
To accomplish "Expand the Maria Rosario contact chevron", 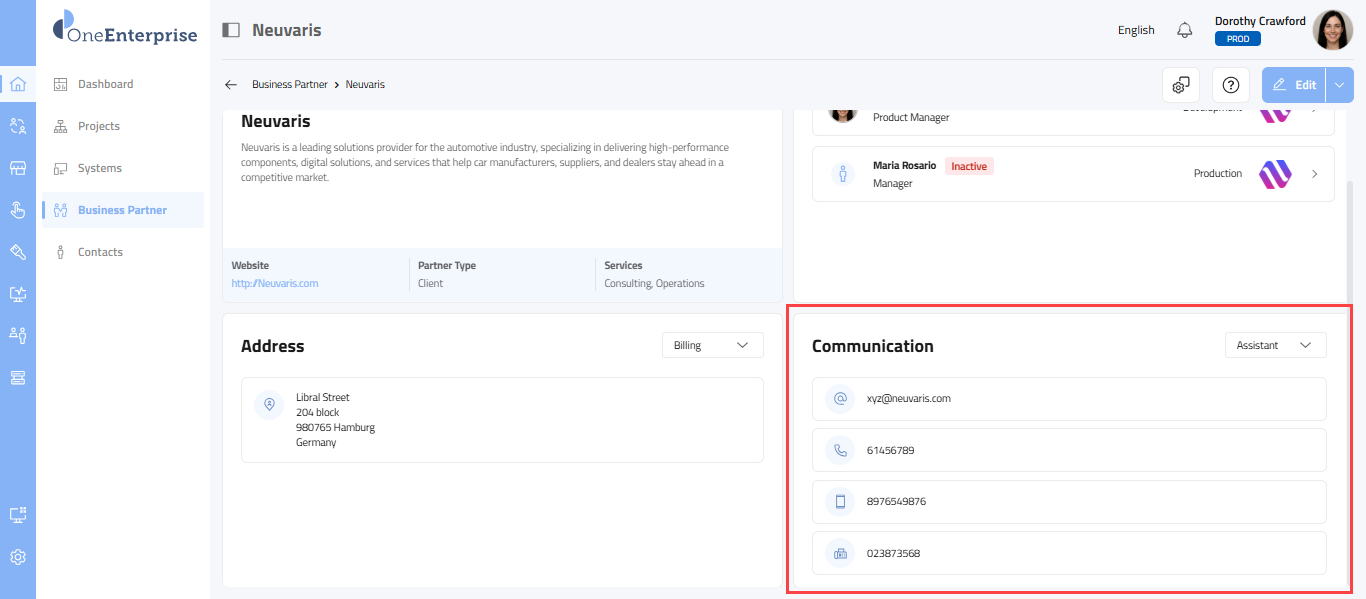I will [x=1315, y=174].
